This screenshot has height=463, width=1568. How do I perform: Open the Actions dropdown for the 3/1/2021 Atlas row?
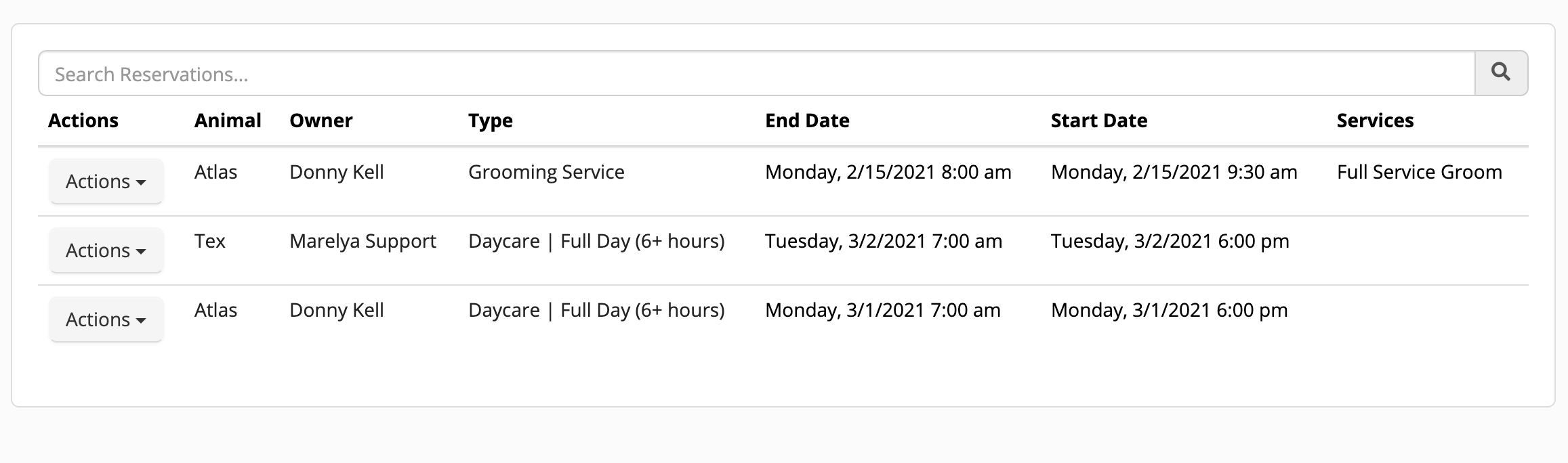[x=106, y=319]
